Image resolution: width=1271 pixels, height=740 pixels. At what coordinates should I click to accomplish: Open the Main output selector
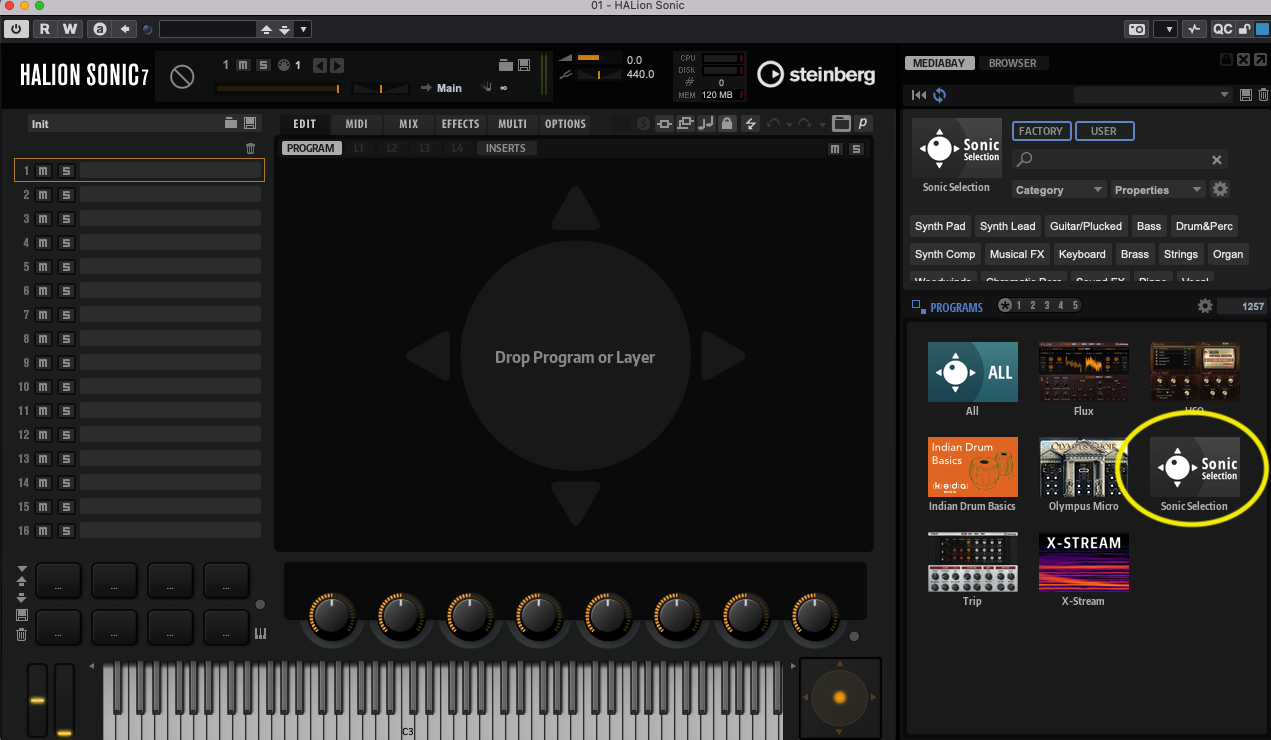(x=449, y=88)
